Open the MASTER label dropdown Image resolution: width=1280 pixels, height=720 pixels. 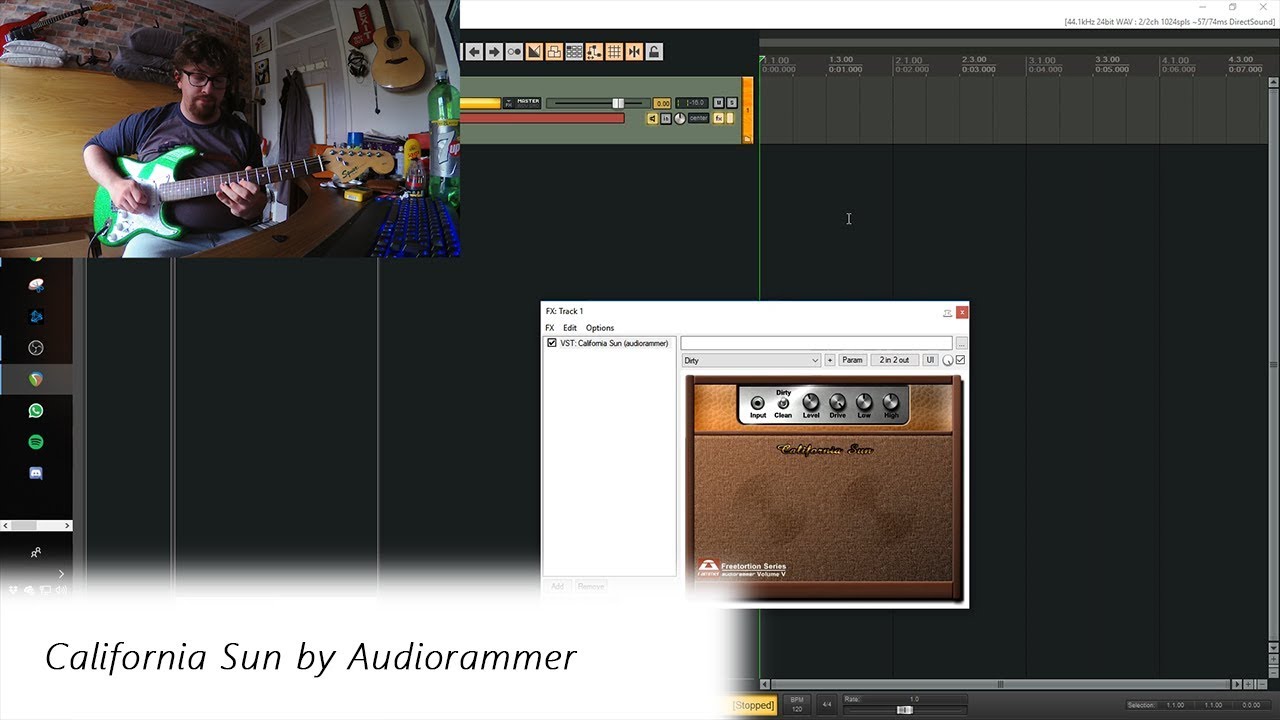point(522,103)
